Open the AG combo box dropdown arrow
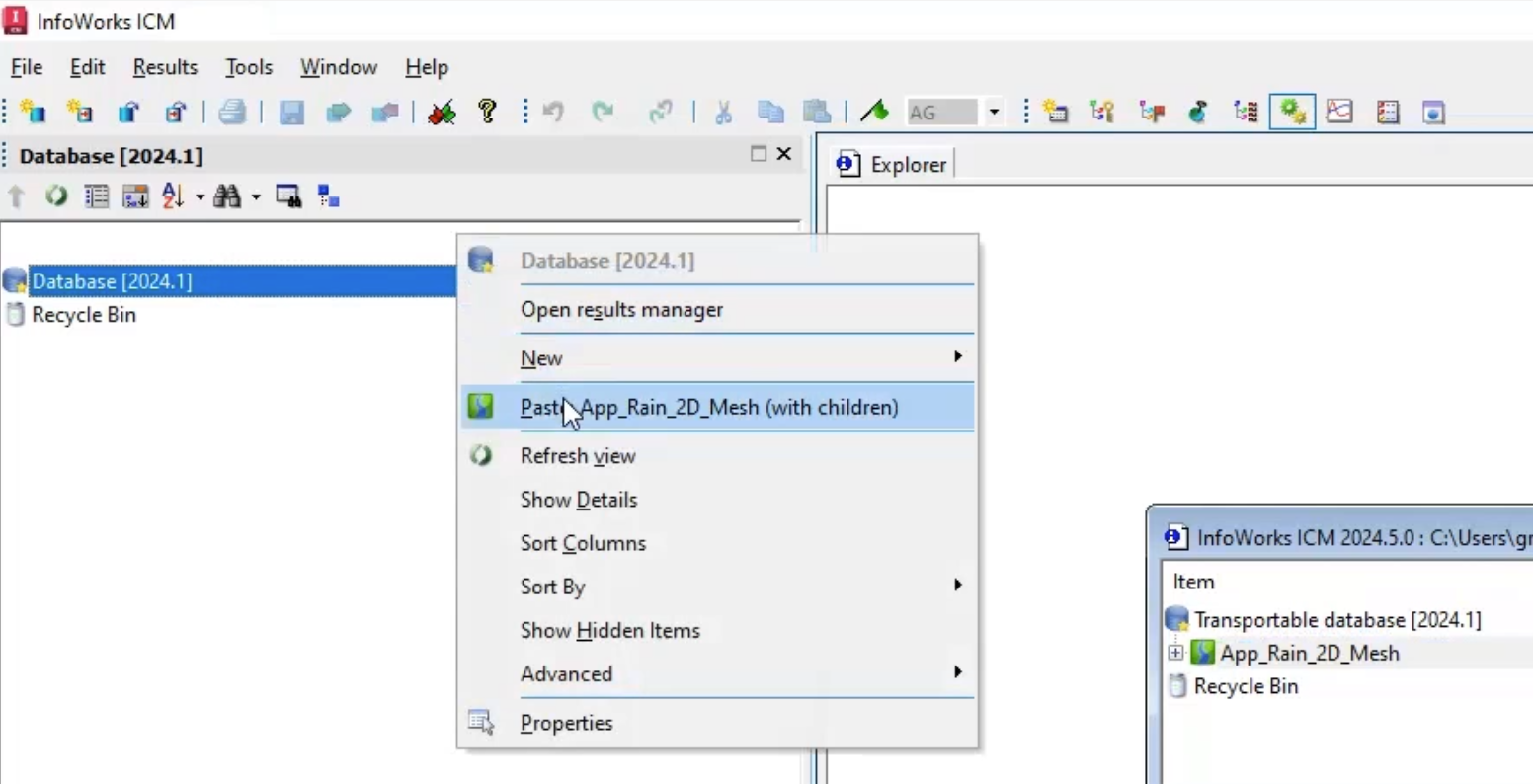The width and height of the screenshot is (1533, 784). pos(994,113)
